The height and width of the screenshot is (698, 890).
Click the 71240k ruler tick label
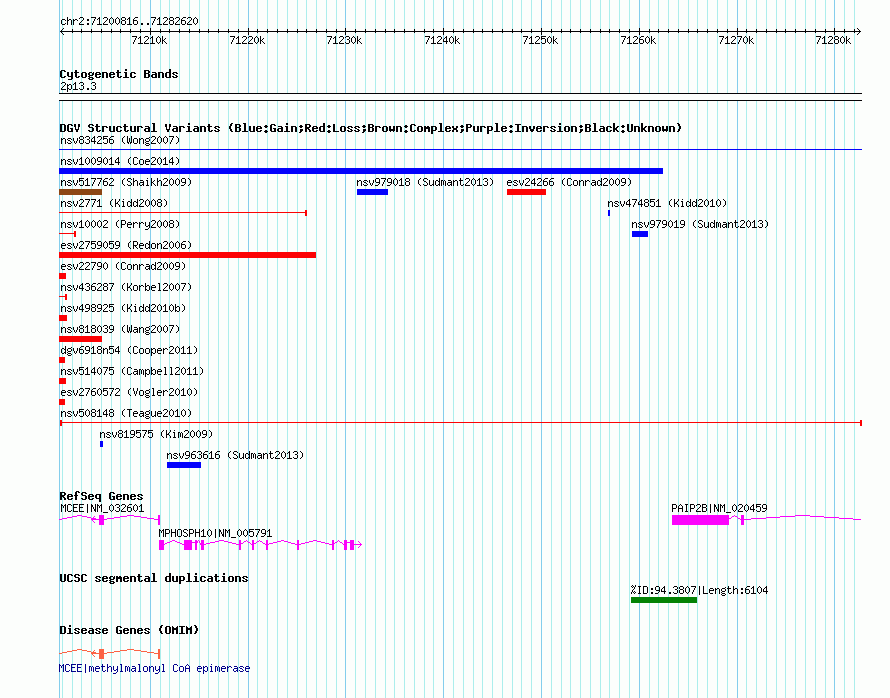[x=442, y=40]
